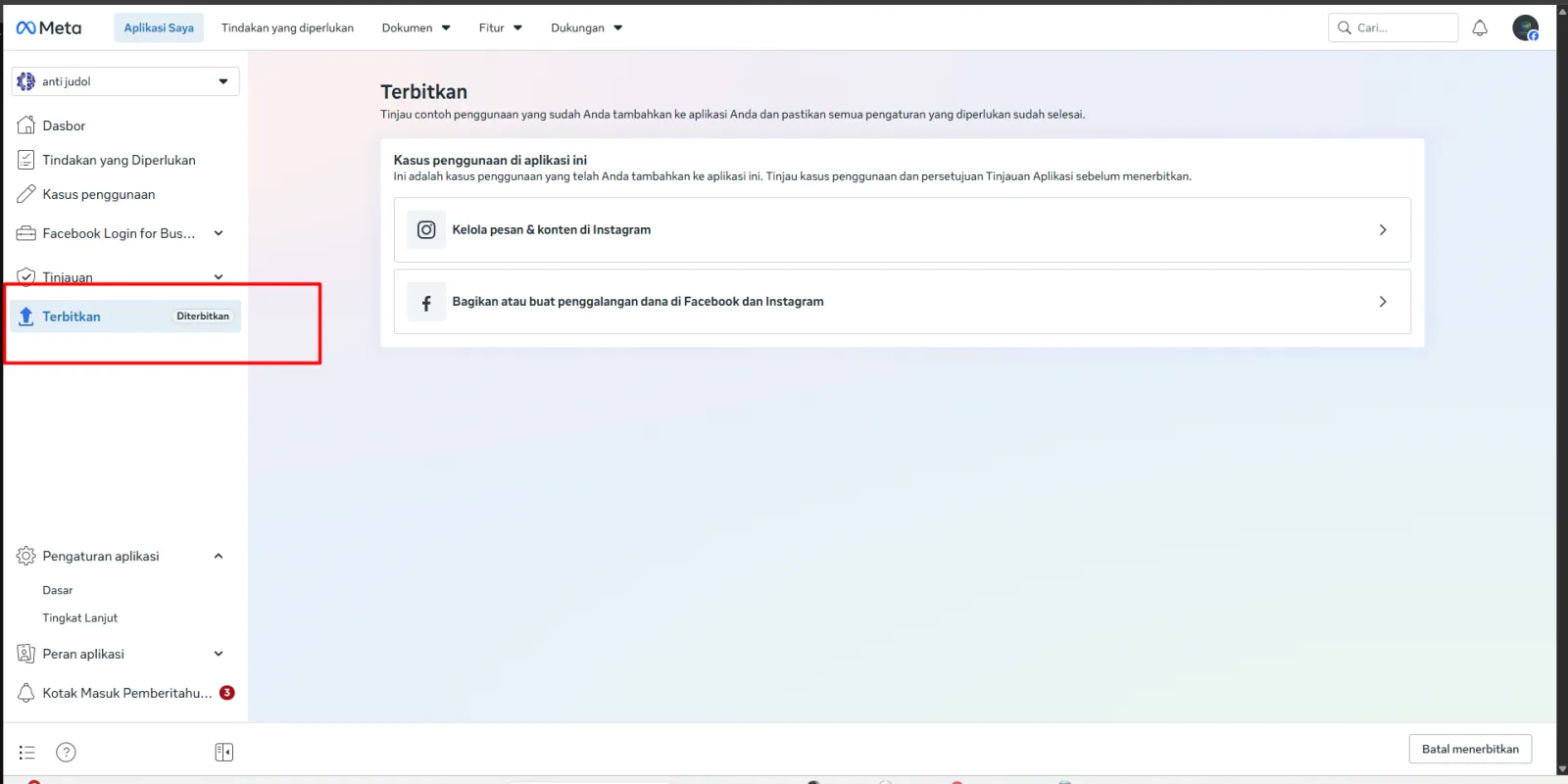This screenshot has height=784, width=1568.
Task: Select Tingkat Lanjut settings item
Action: 79,617
